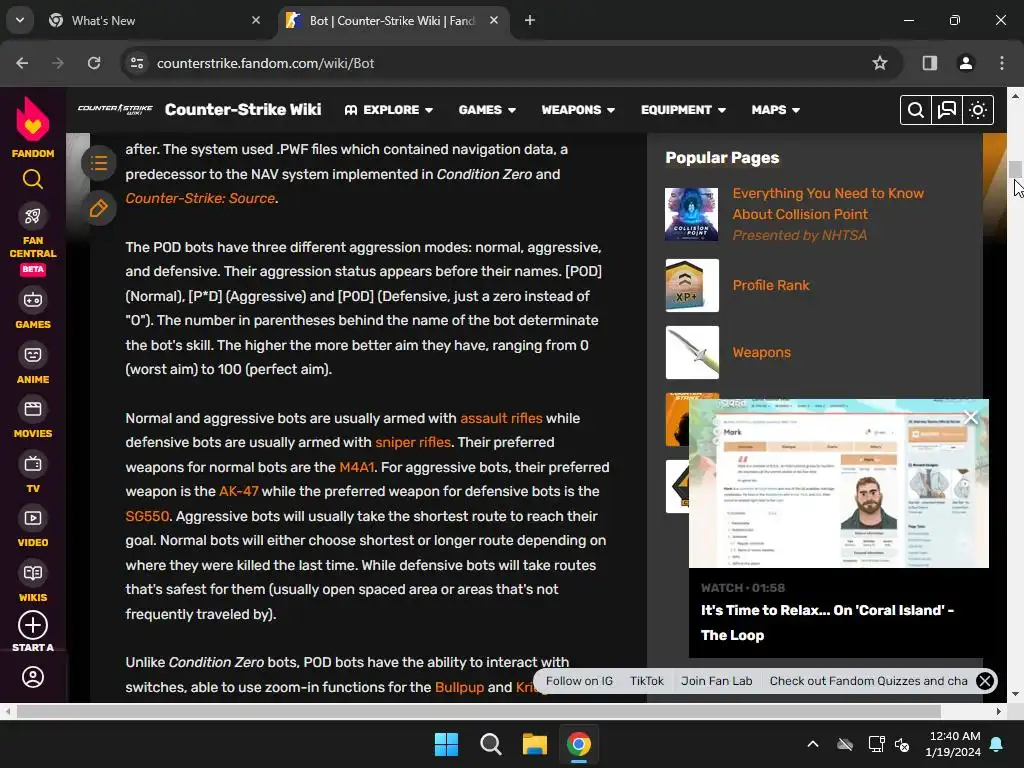This screenshot has height=768, width=1024.
Task: Open the assault rifles link
Action: click(x=501, y=418)
